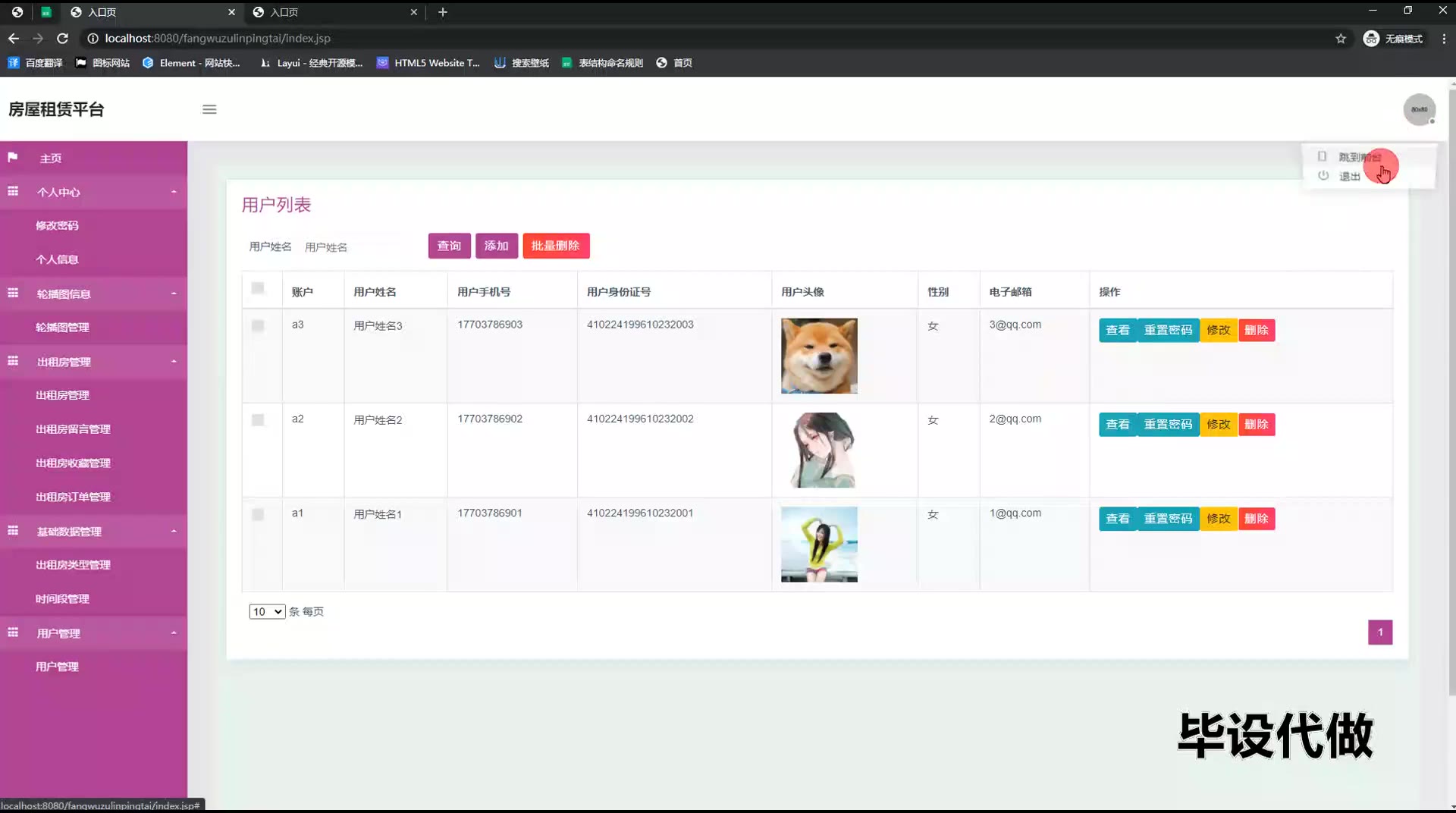Click the Shiba dog avatar of a3
Image resolution: width=1456 pixels, height=813 pixels.
[819, 356]
